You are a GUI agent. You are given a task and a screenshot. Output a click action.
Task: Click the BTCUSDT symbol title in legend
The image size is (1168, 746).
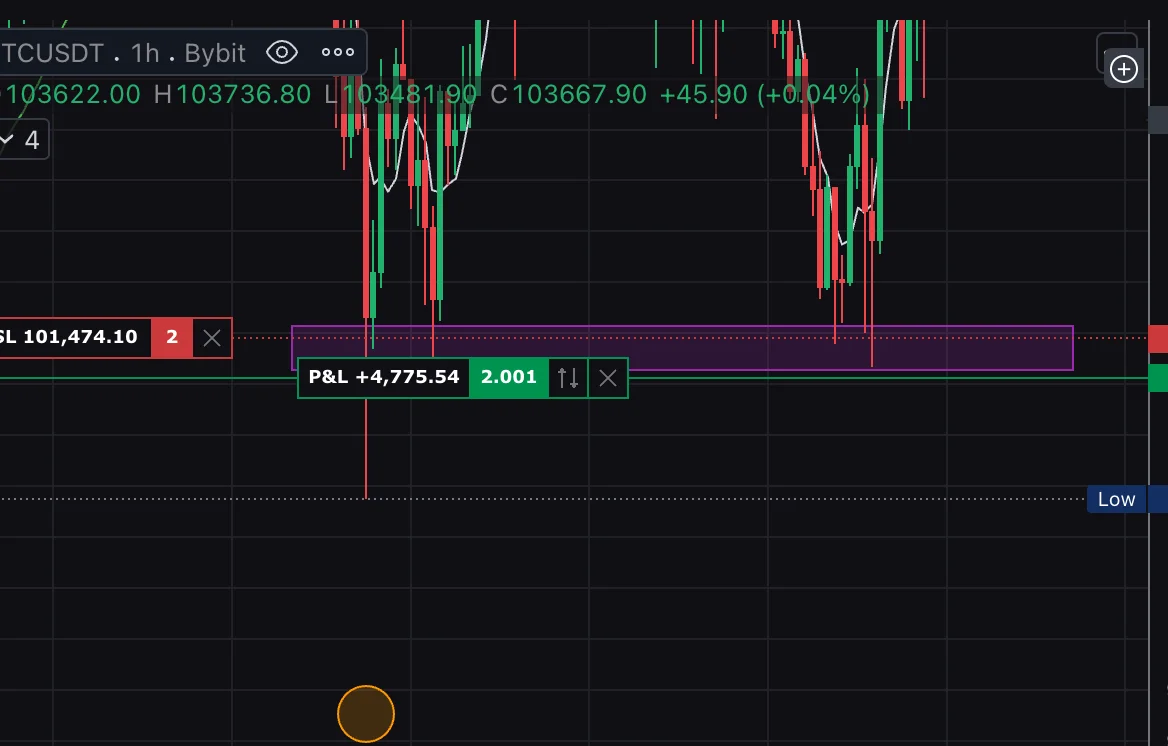click(x=52, y=53)
